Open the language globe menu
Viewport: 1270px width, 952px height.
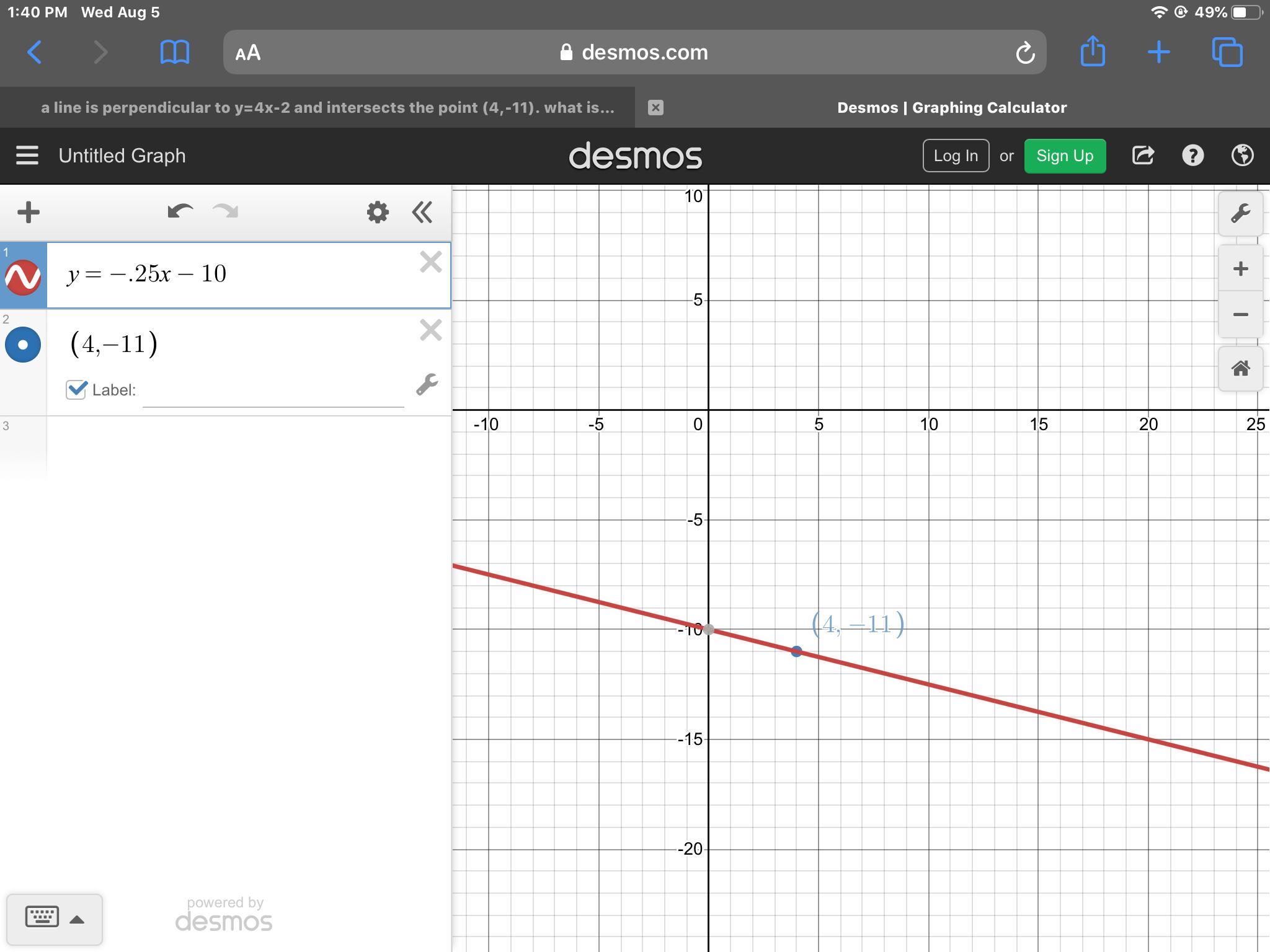tap(1242, 156)
